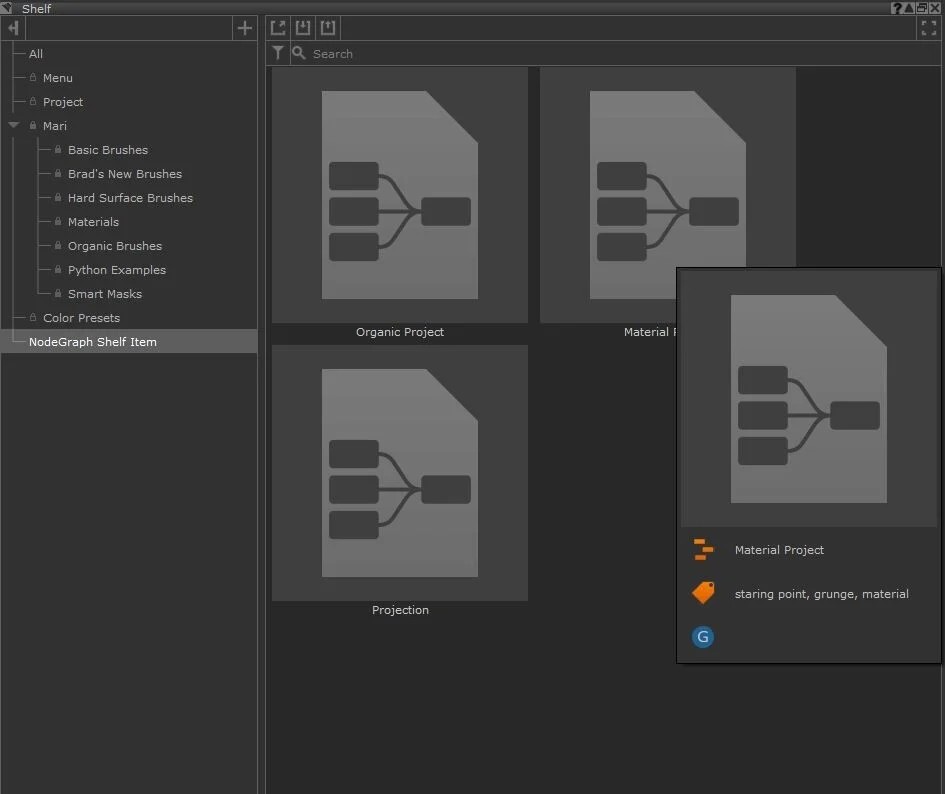
Task: Select the All shelf entry
Action: click(36, 54)
